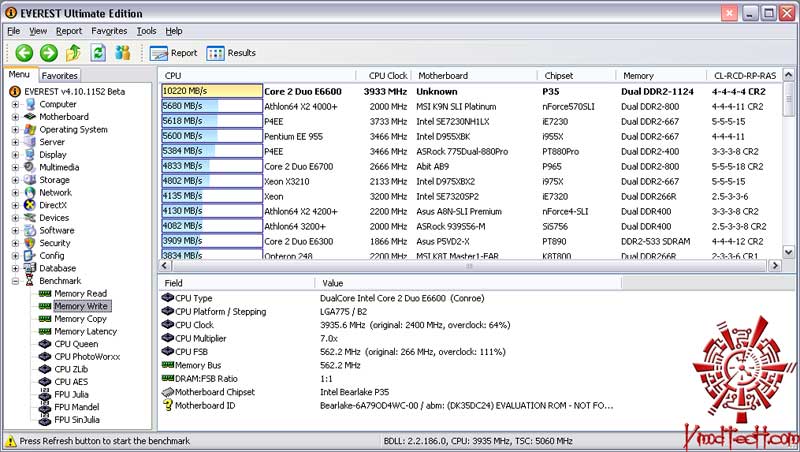The height and width of the screenshot is (452, 800).
Task: Expand the Motherboard tree node
Action: (x=15, y=117)
